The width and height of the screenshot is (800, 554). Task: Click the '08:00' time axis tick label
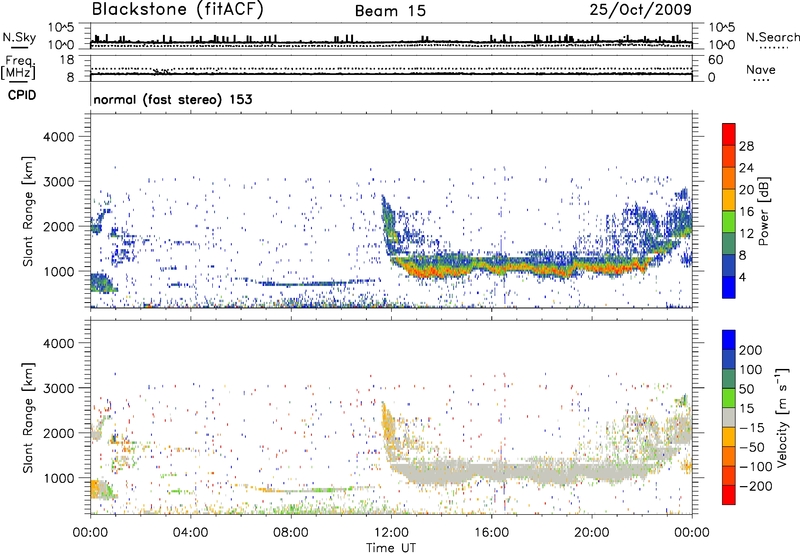291,533
